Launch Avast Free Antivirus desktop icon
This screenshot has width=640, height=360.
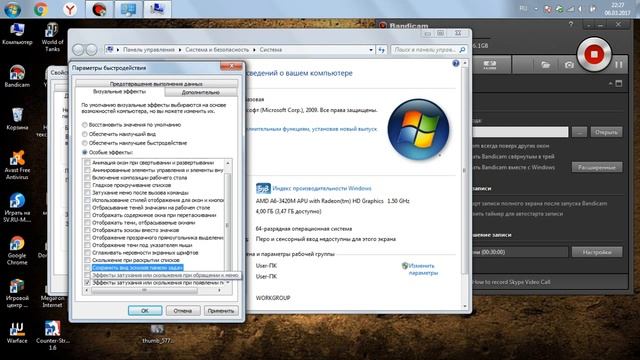click(17, 165)
